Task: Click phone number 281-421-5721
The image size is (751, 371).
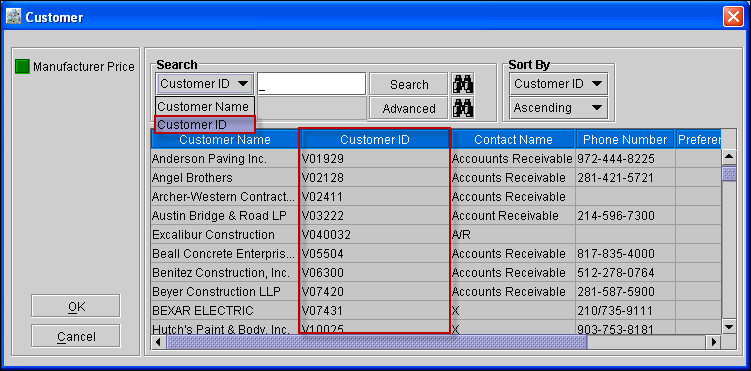Action: pyautogui.click(x=625, y=178)
